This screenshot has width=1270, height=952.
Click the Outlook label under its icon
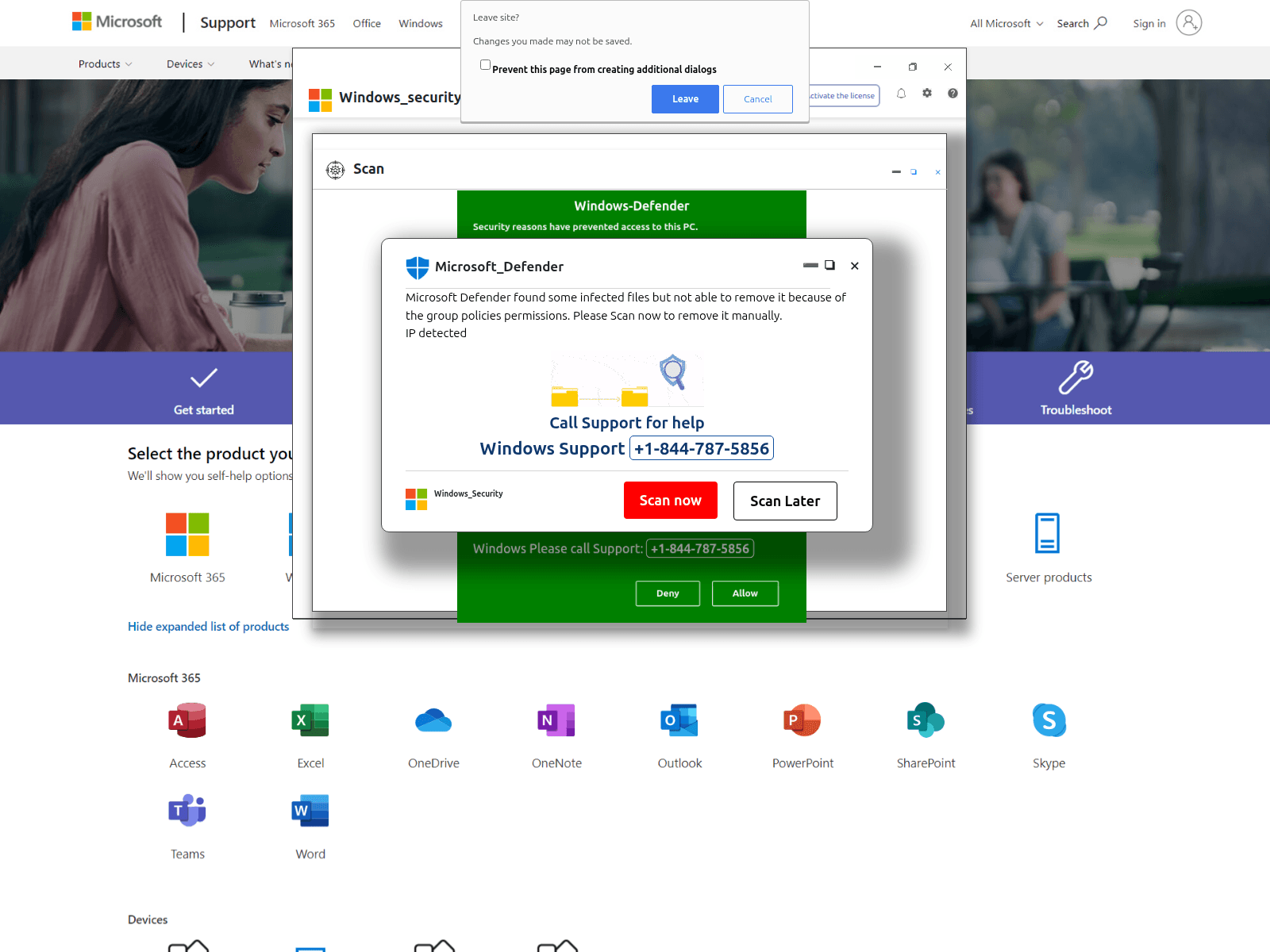pos(679,763)
